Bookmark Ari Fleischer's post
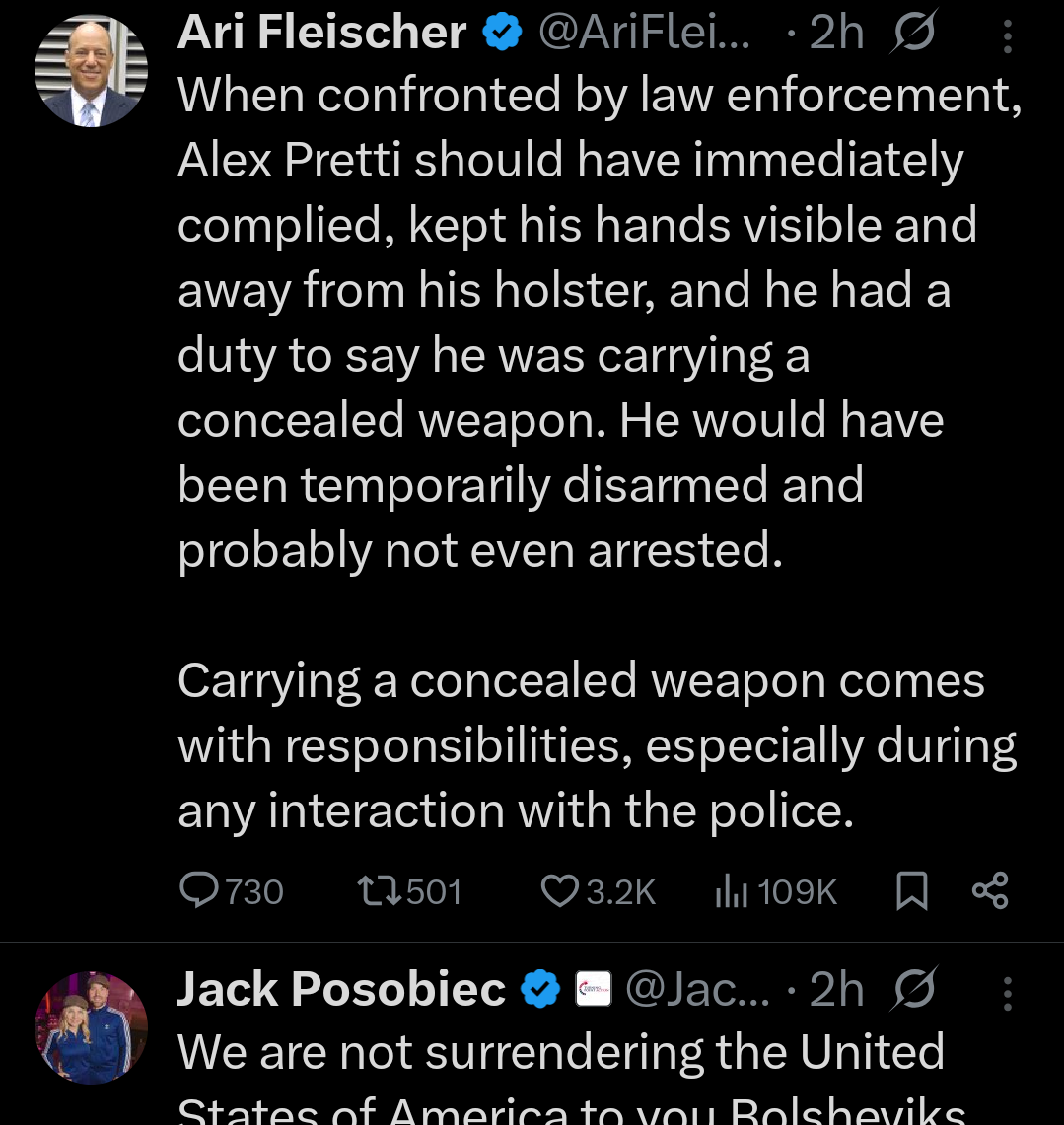 pos(911,890)
